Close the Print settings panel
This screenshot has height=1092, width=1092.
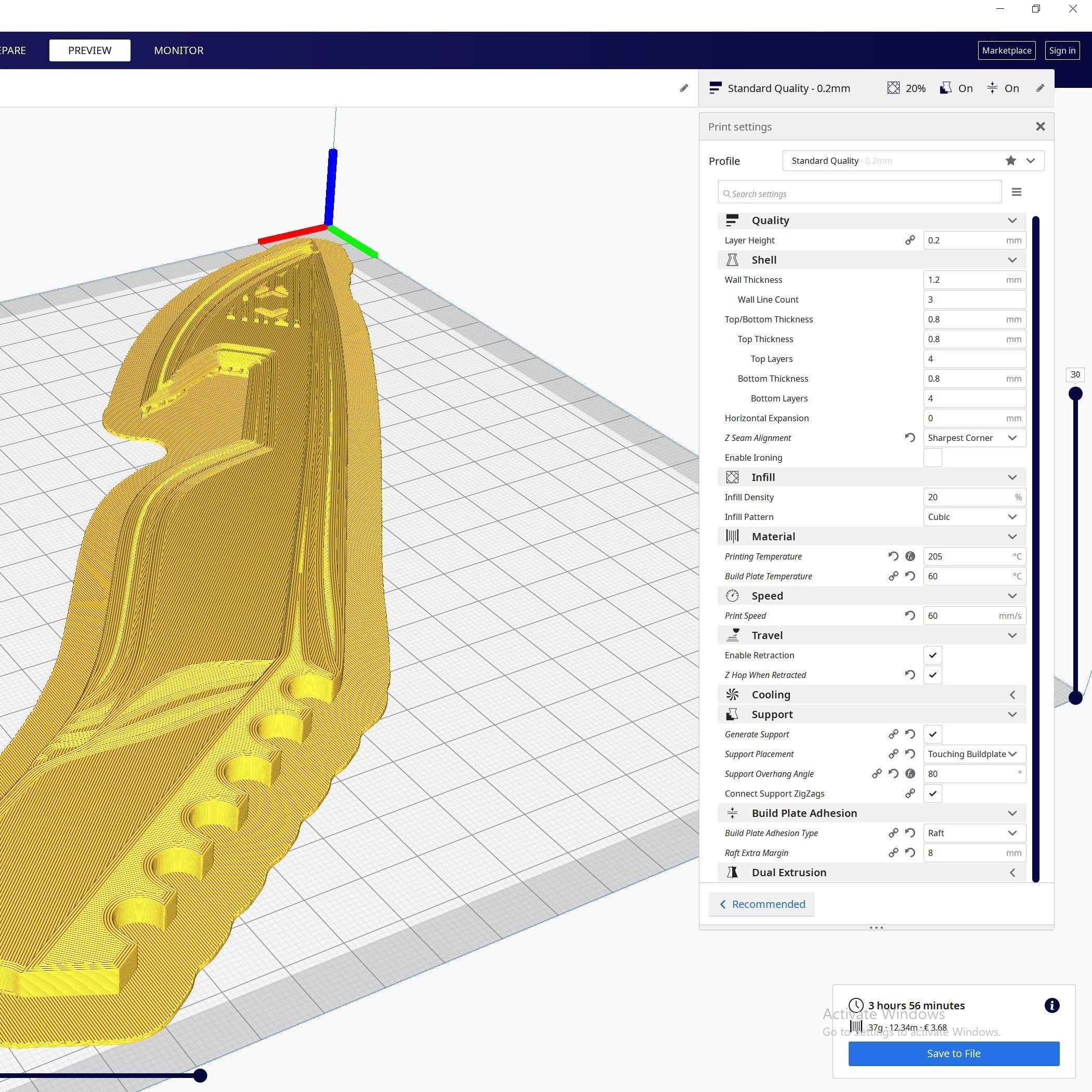[1040, 126]
